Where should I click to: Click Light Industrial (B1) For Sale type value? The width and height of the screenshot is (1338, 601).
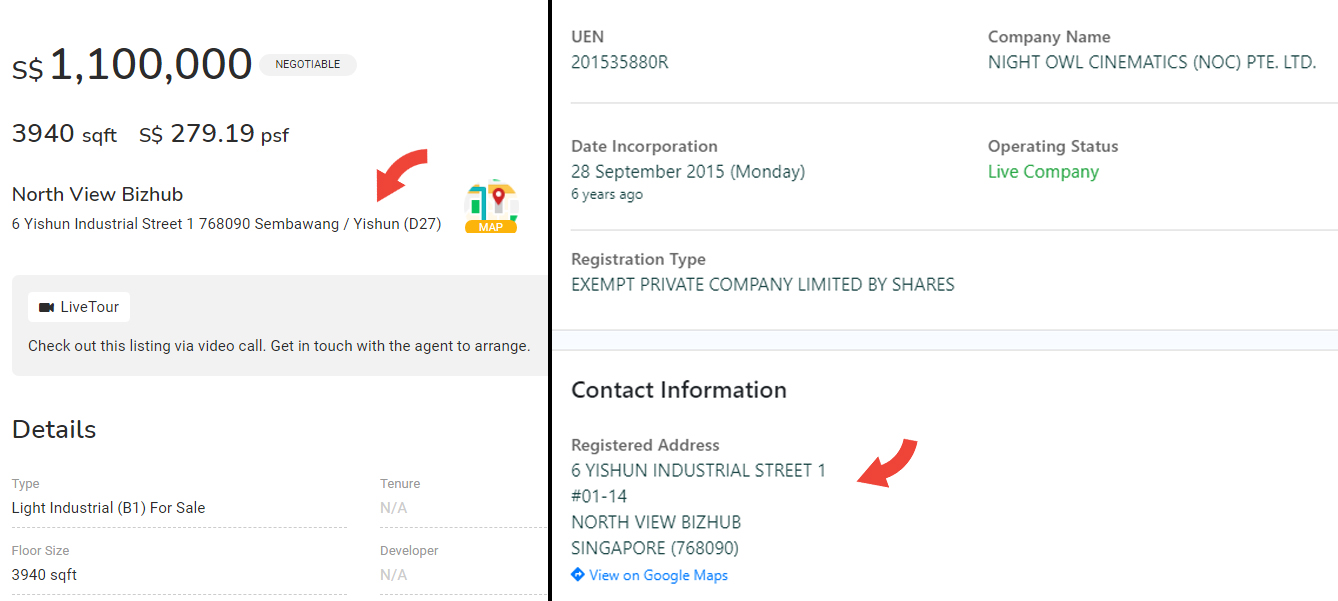pos(108,508)
